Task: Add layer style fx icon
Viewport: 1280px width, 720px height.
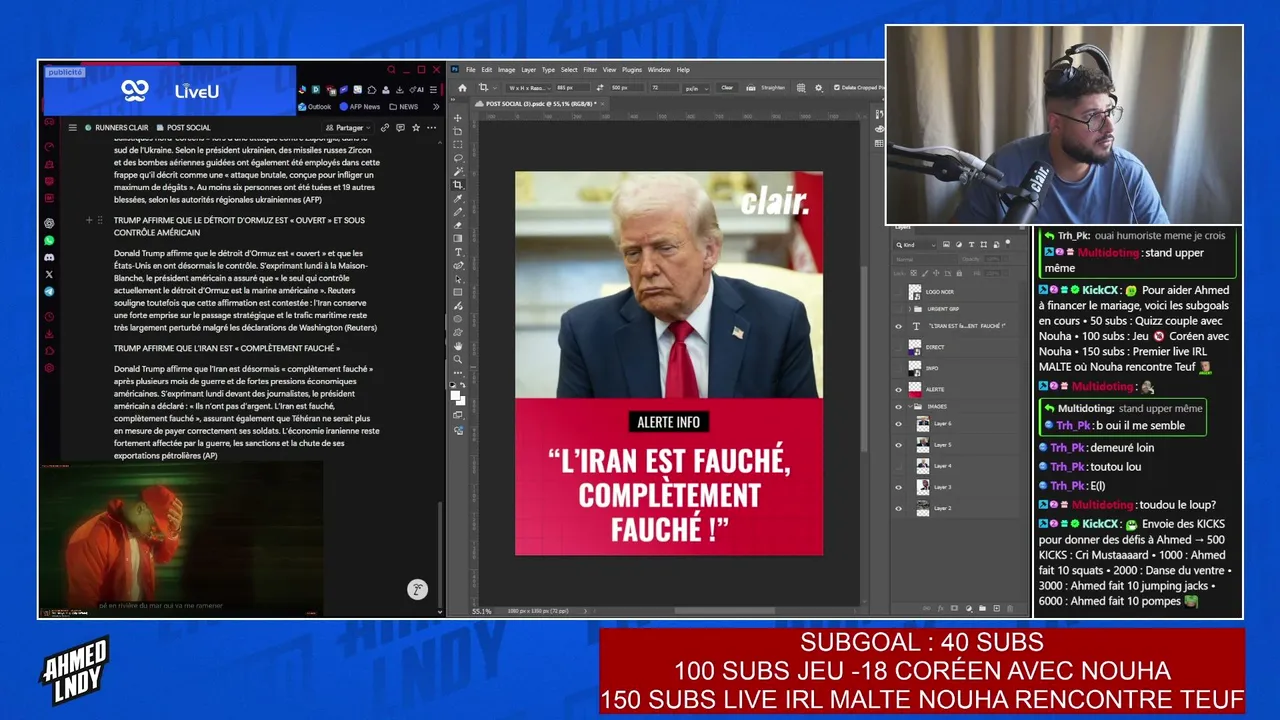Action: click(940, 607)
